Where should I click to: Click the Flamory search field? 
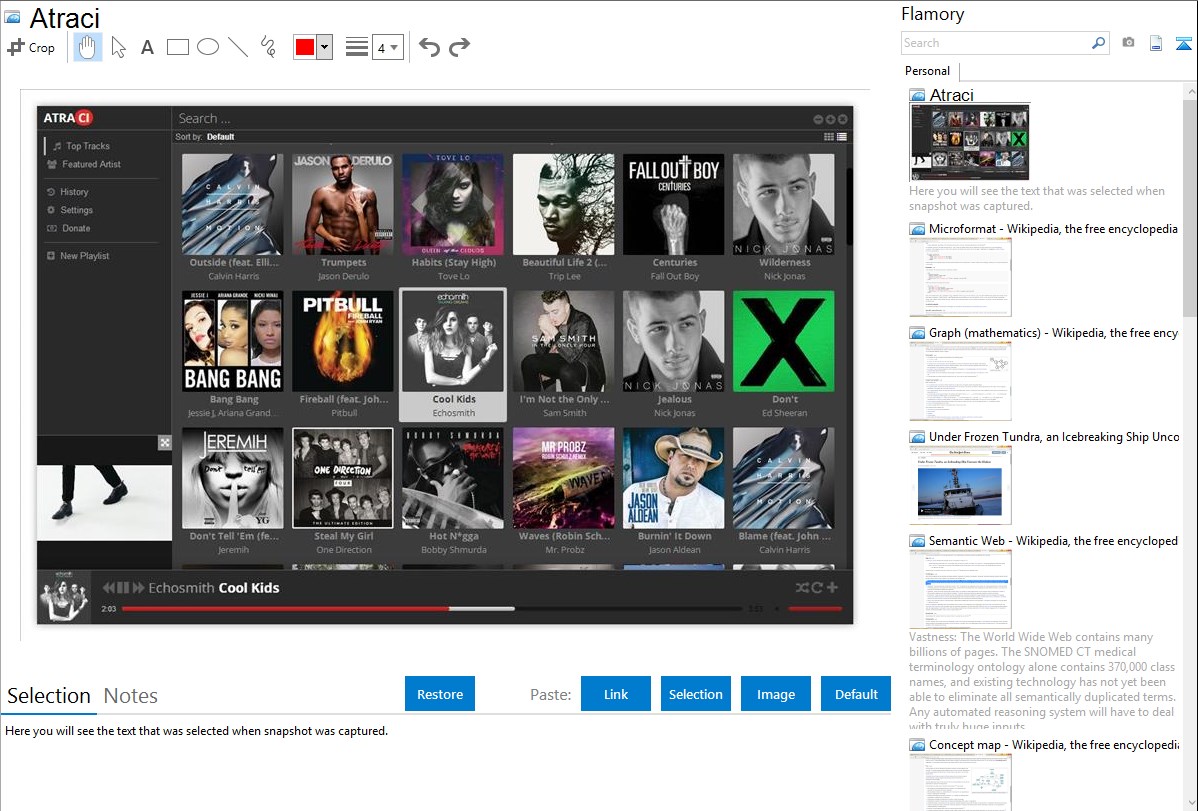coord(995,43)
